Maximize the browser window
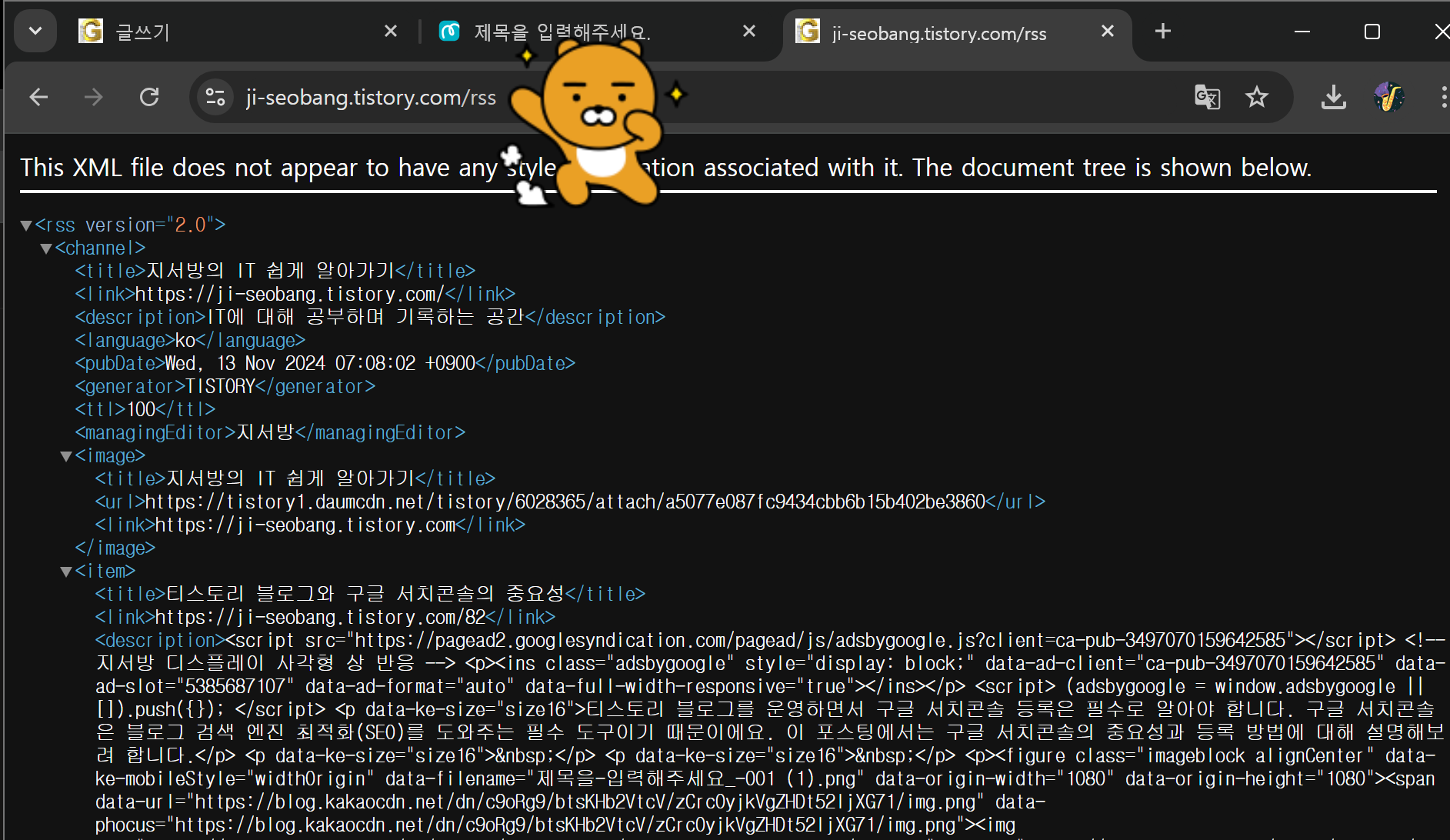This screenshot has height=840, width=1450. tap(1372, 32)
